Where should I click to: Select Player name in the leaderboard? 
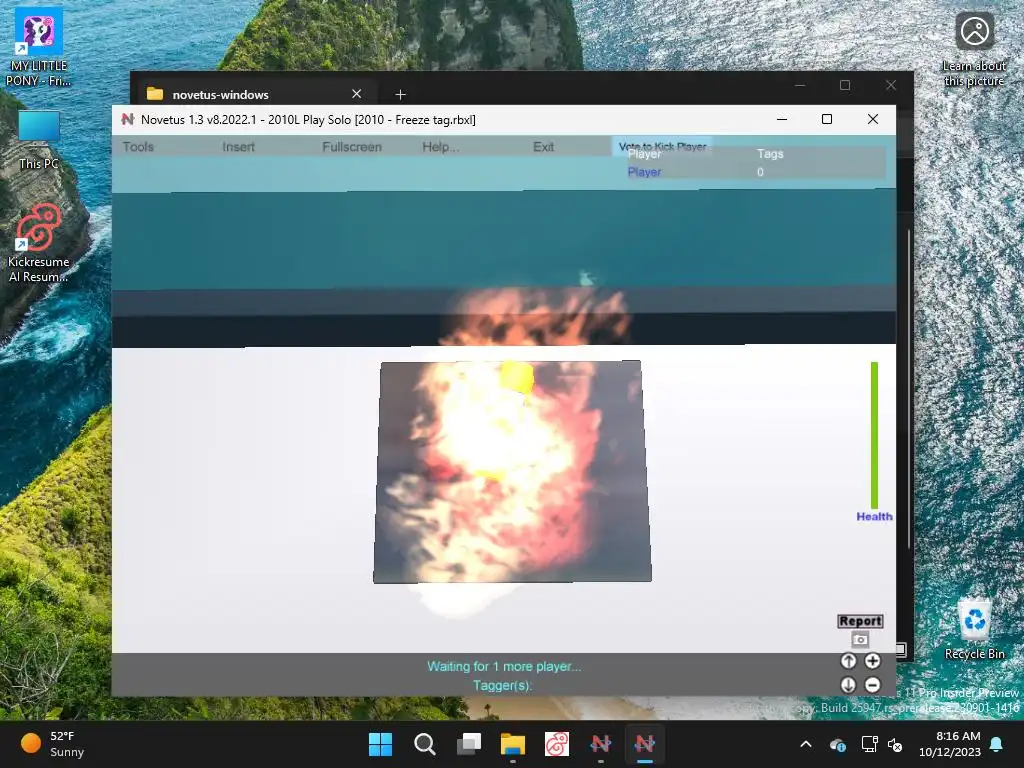(x=644, y=172)
